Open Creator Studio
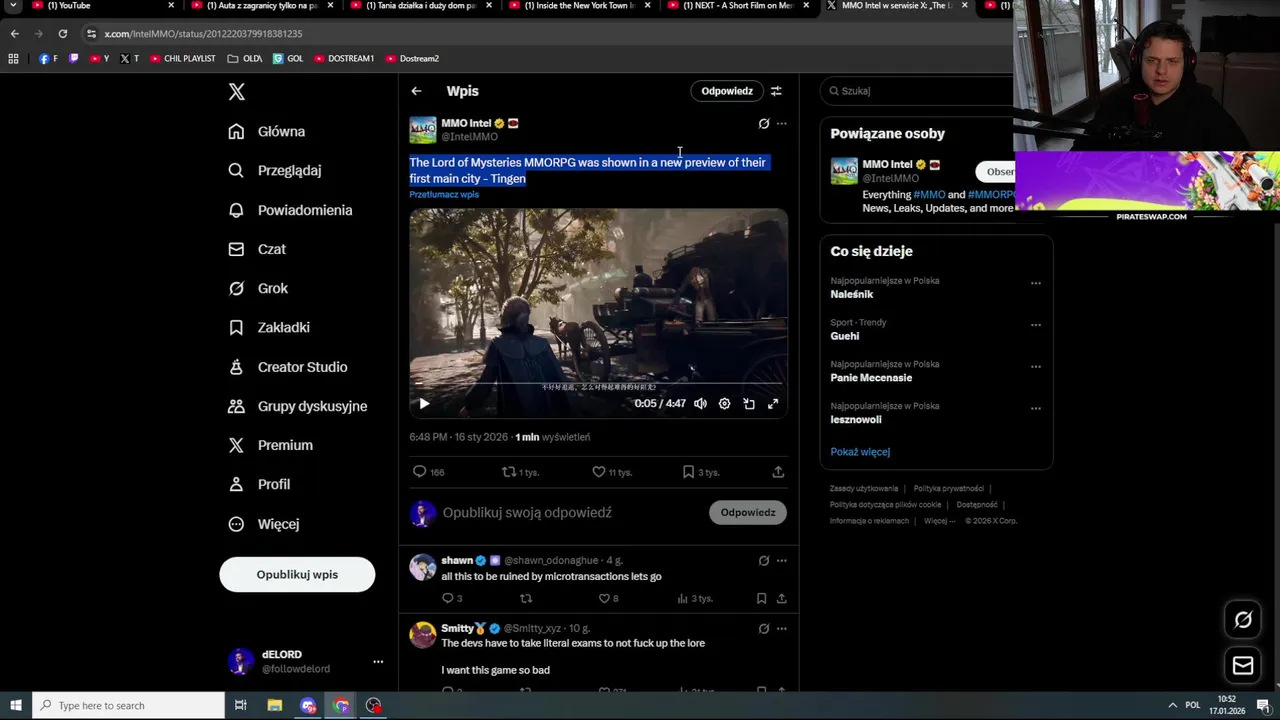Viewport: 1280px width, 720px height. 287,367
